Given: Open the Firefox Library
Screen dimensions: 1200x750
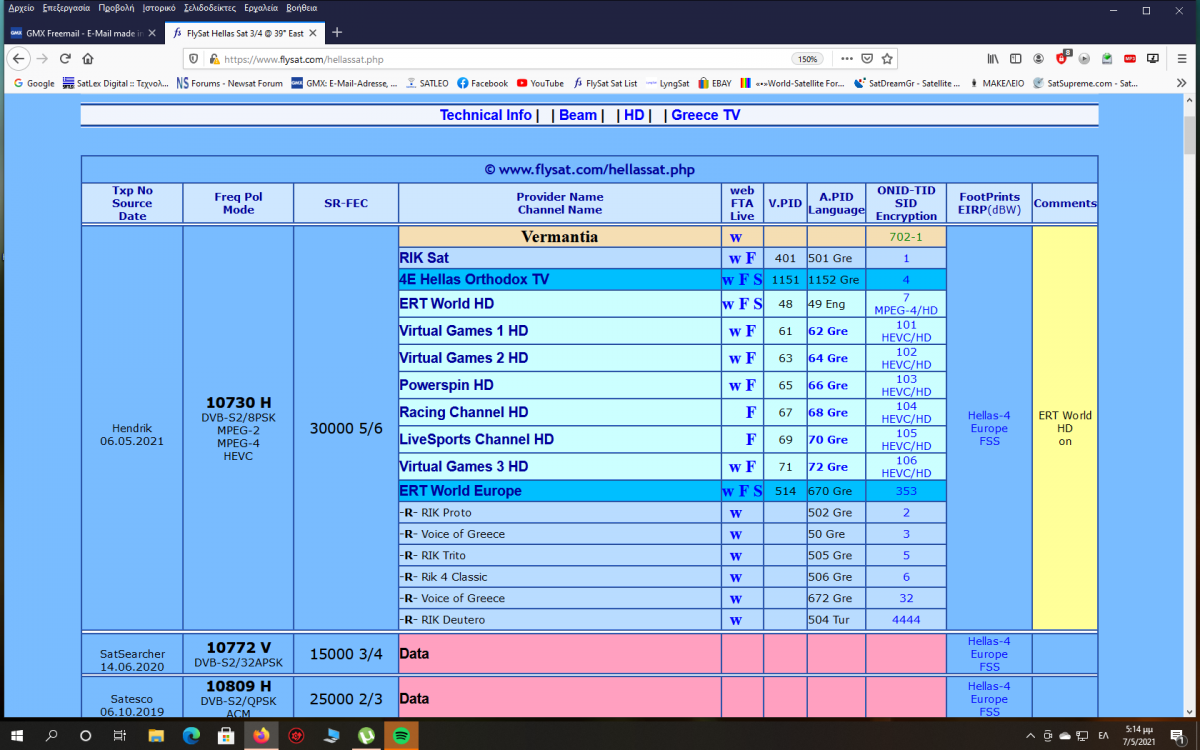Looking at the screenshot, I should coord(993,59).
